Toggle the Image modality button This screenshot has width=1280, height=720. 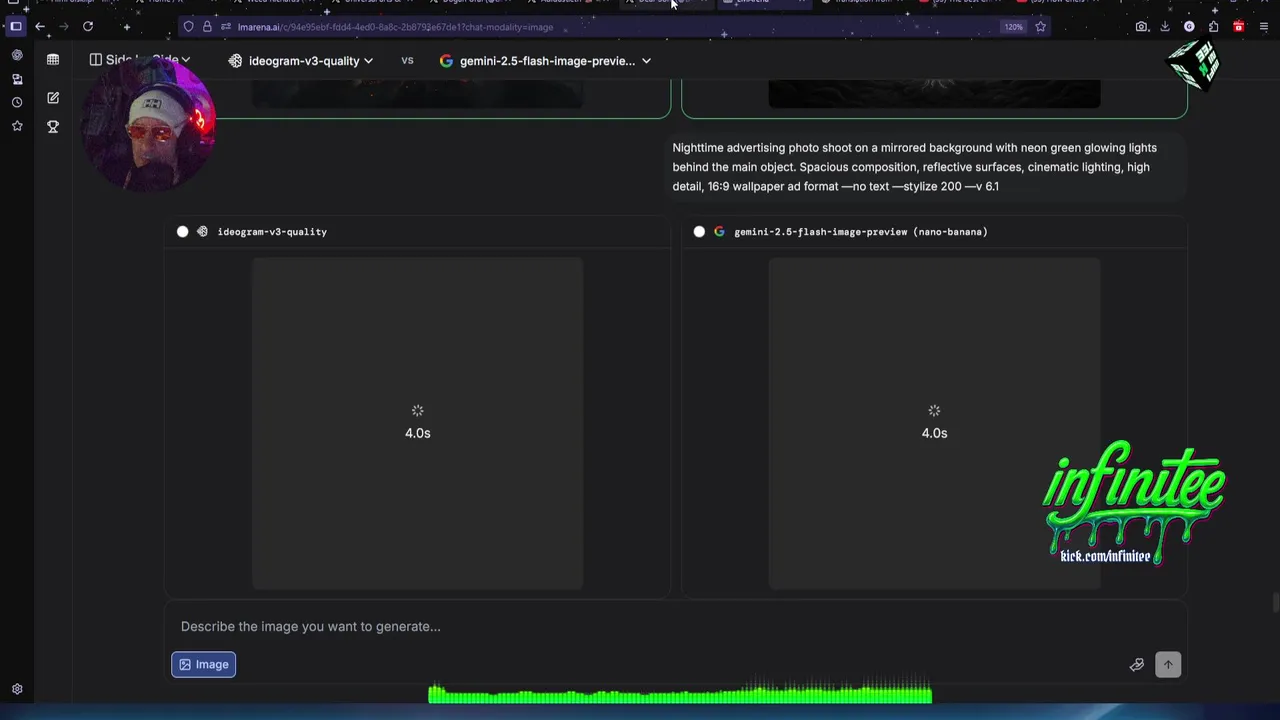[x=203, y=665]
